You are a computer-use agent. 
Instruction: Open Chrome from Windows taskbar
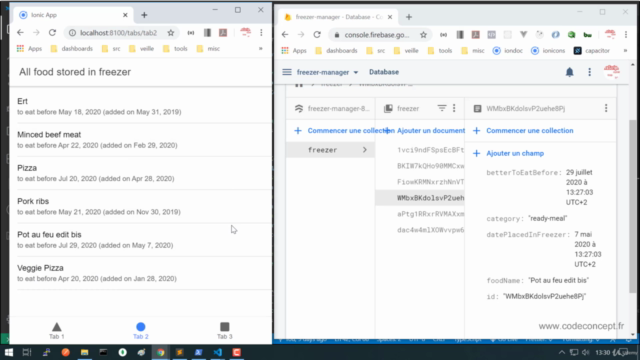[160, 352]
